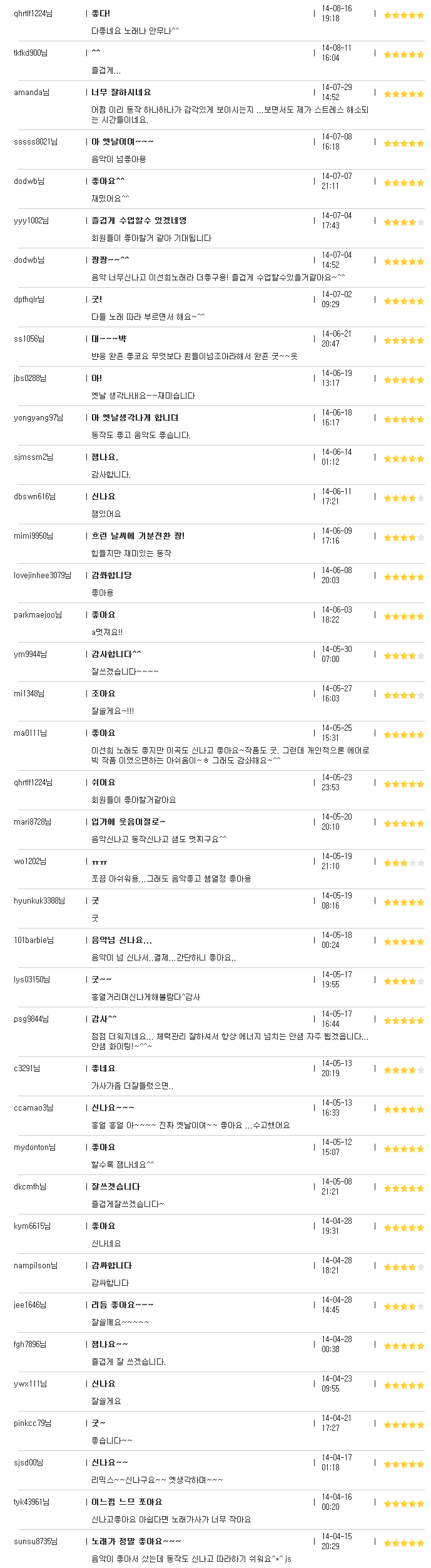Click the three-star rating on wo1202's review
This screenshot has width=431, height=1568.
pos(404,863)
